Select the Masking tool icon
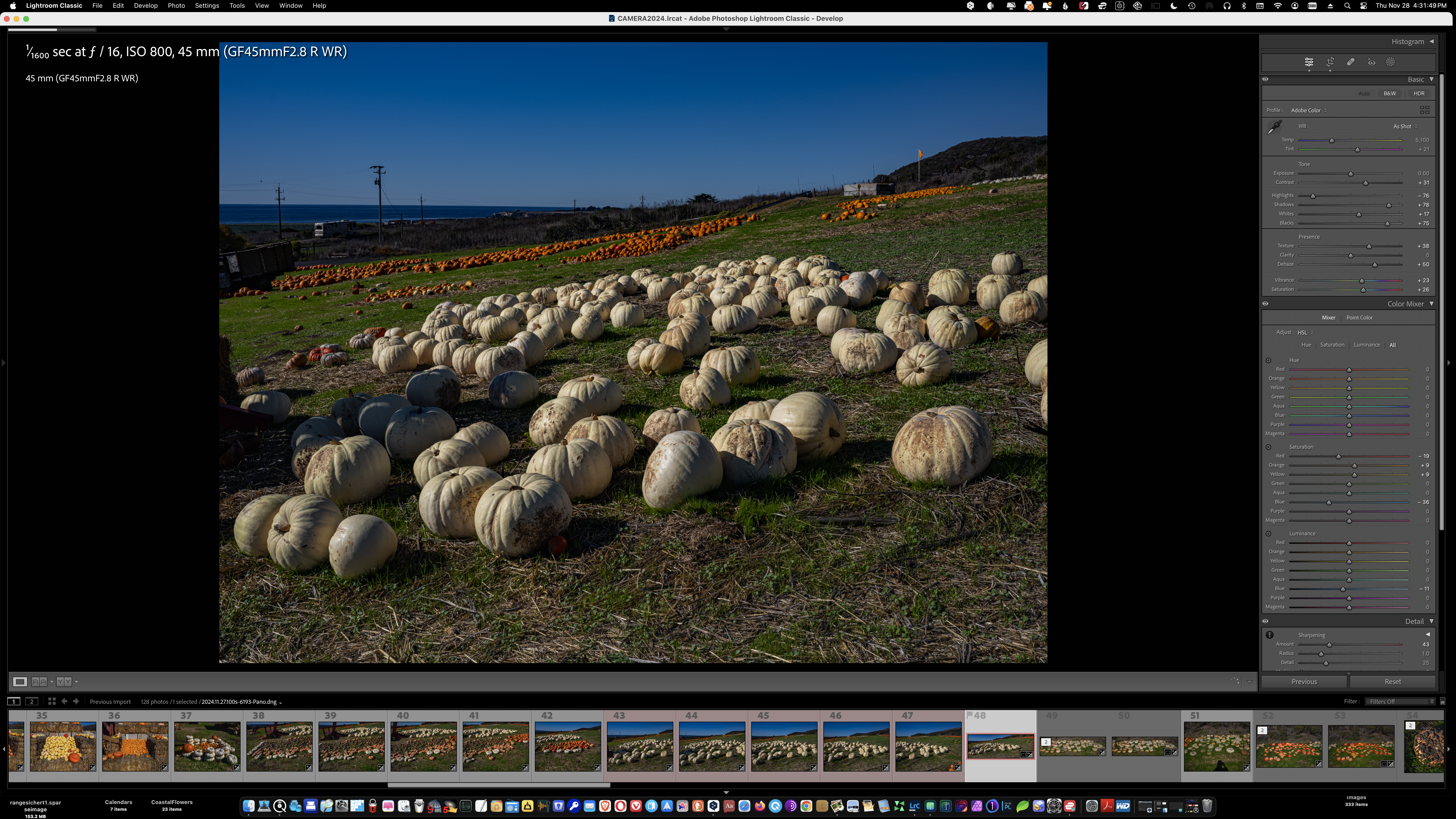This screenshot has width=1456, height=819. pyautogui.click(x=1390, y=62)
